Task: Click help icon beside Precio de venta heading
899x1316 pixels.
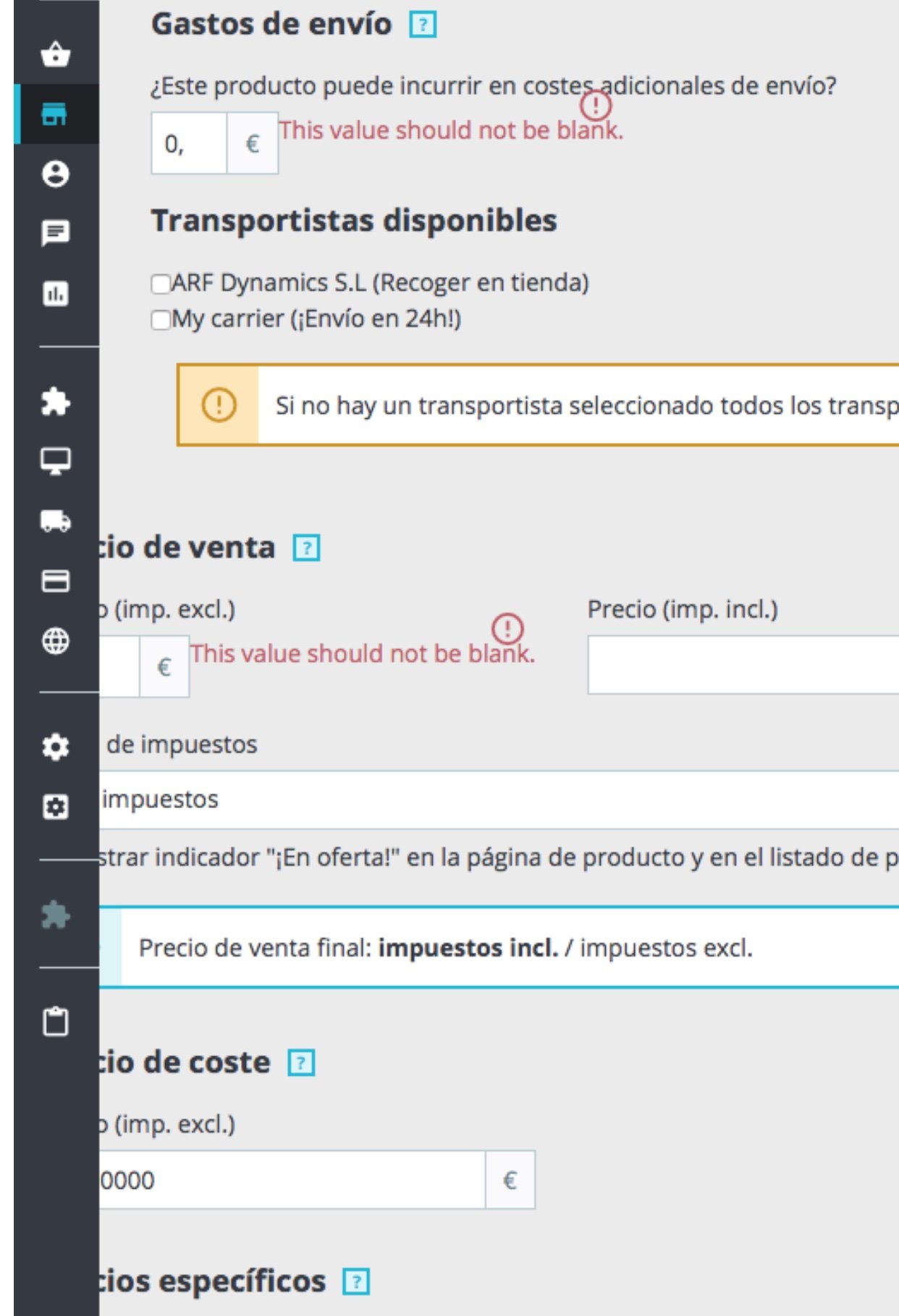Action: tap(306, 548)
